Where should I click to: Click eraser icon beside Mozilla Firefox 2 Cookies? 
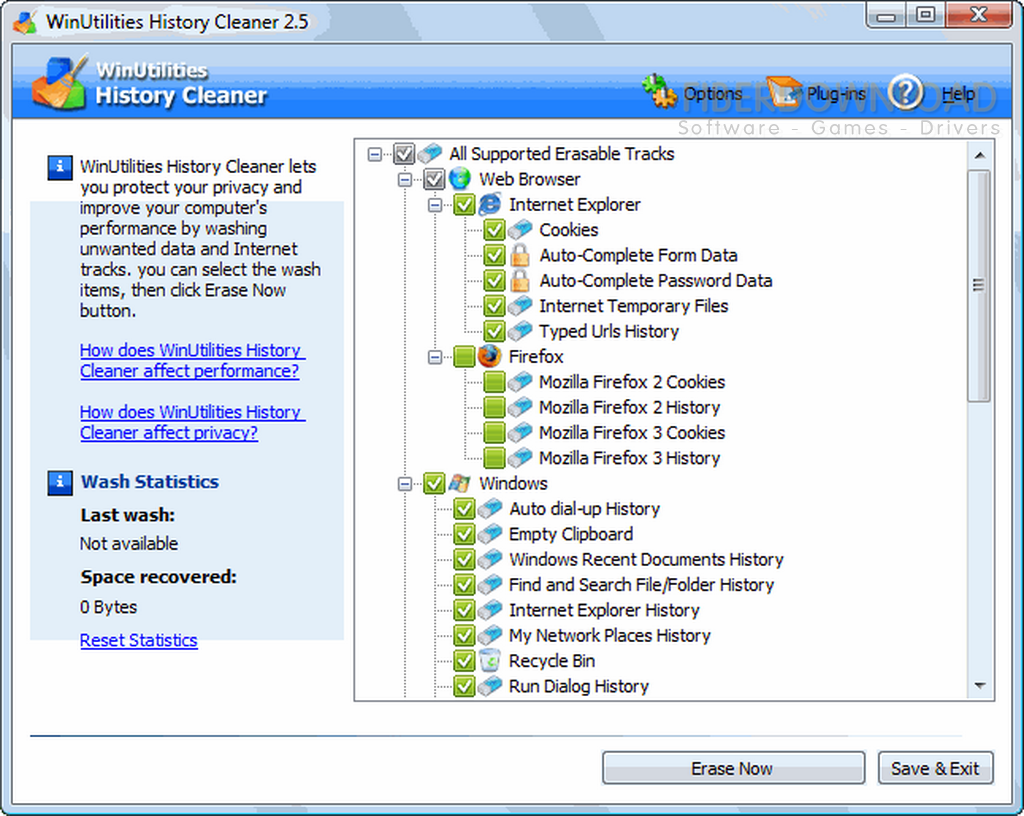click(520, 382)
